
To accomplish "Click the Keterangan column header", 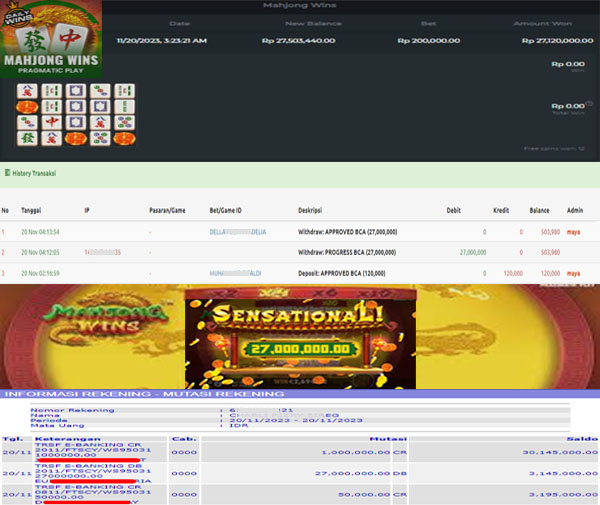I will tap(68, 438).
